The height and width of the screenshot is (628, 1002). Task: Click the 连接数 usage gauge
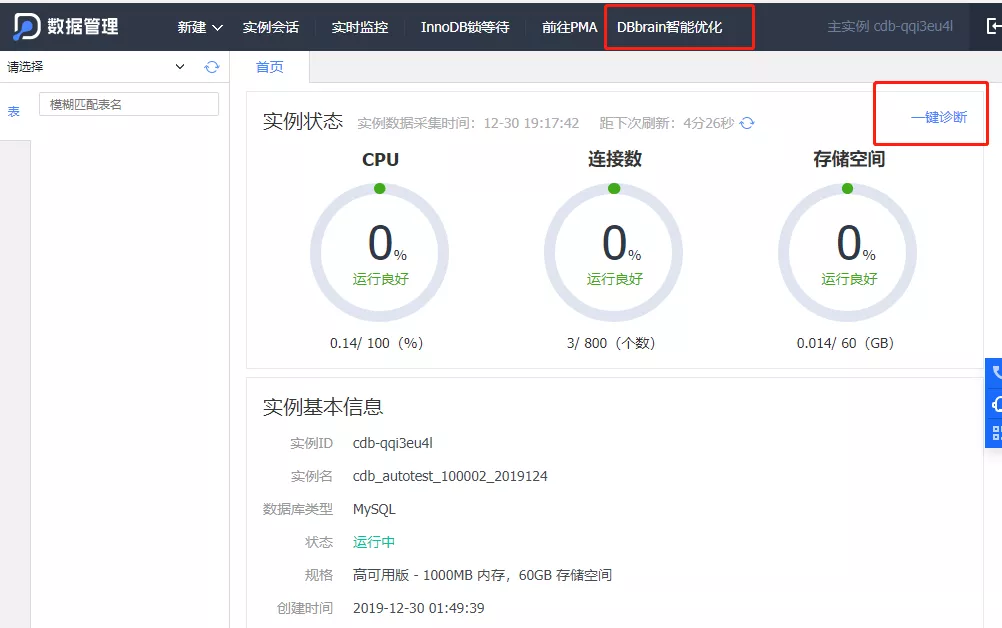(613, 252)
